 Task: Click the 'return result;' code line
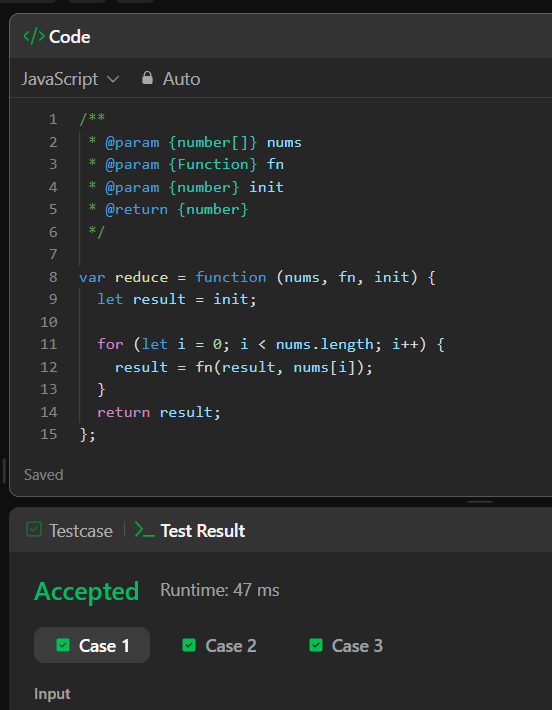coord(158,412)
